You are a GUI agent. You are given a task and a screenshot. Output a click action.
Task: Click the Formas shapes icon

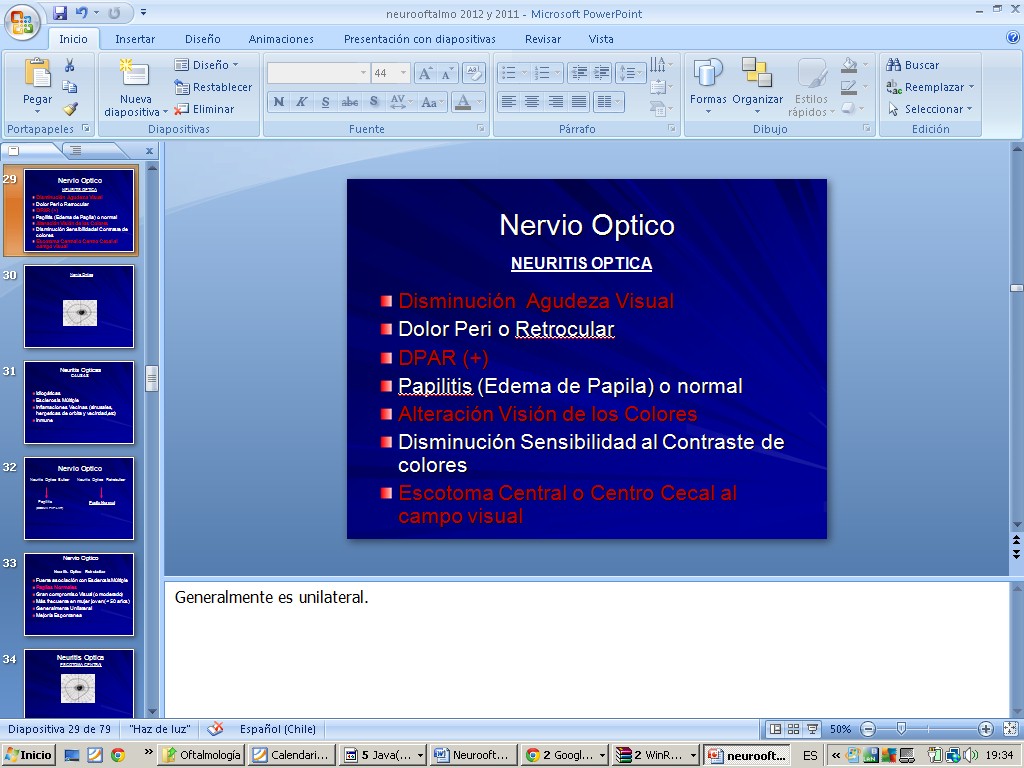tap(708, 82)
